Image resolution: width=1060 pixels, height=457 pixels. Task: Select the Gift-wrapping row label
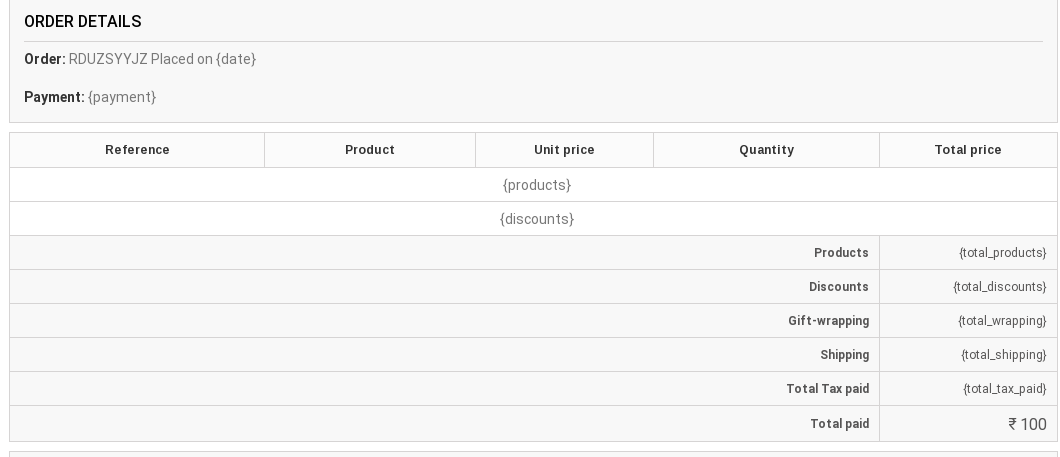(x=828, y=321)
